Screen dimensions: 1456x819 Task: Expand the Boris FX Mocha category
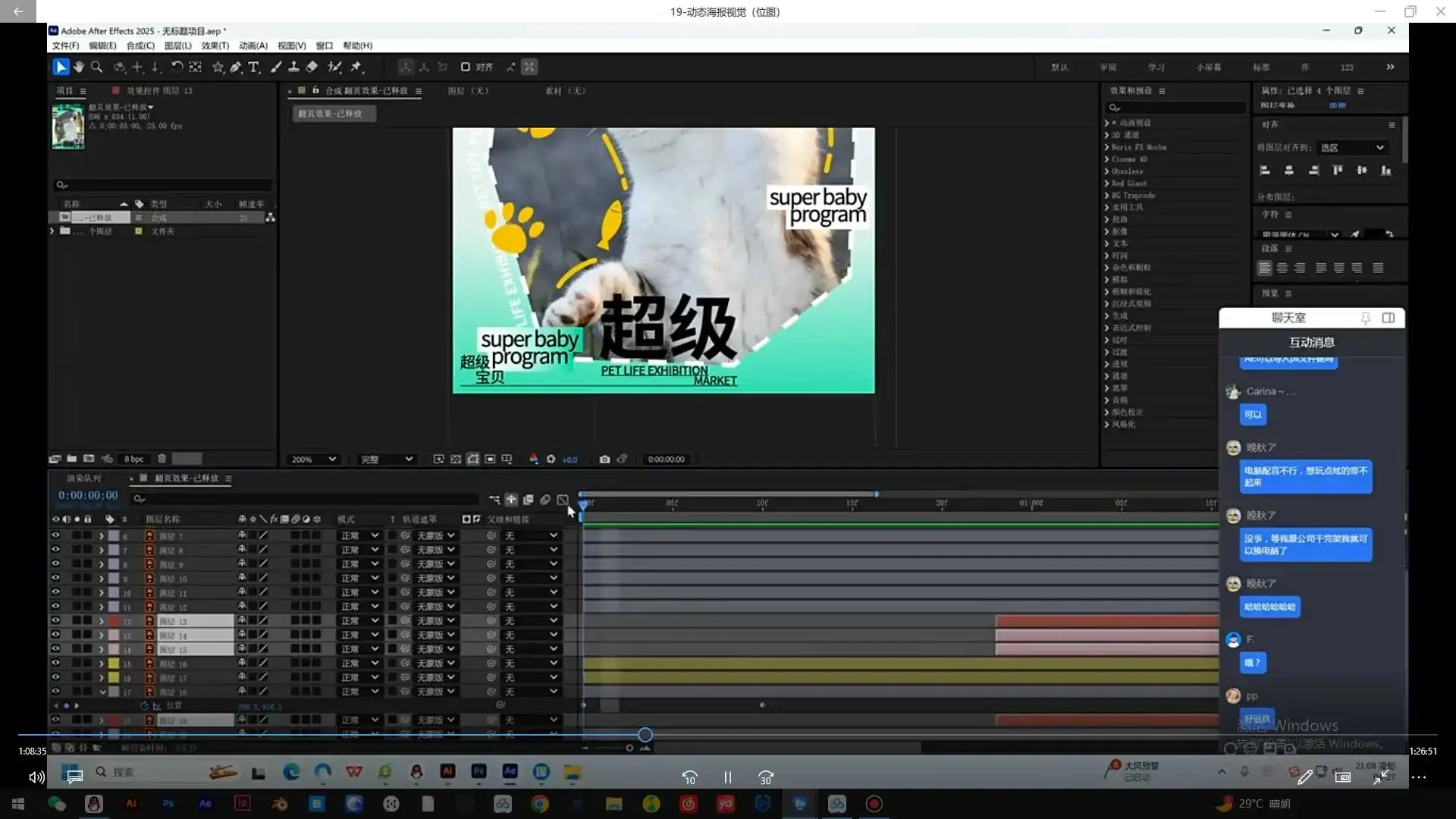(1108, 146)
